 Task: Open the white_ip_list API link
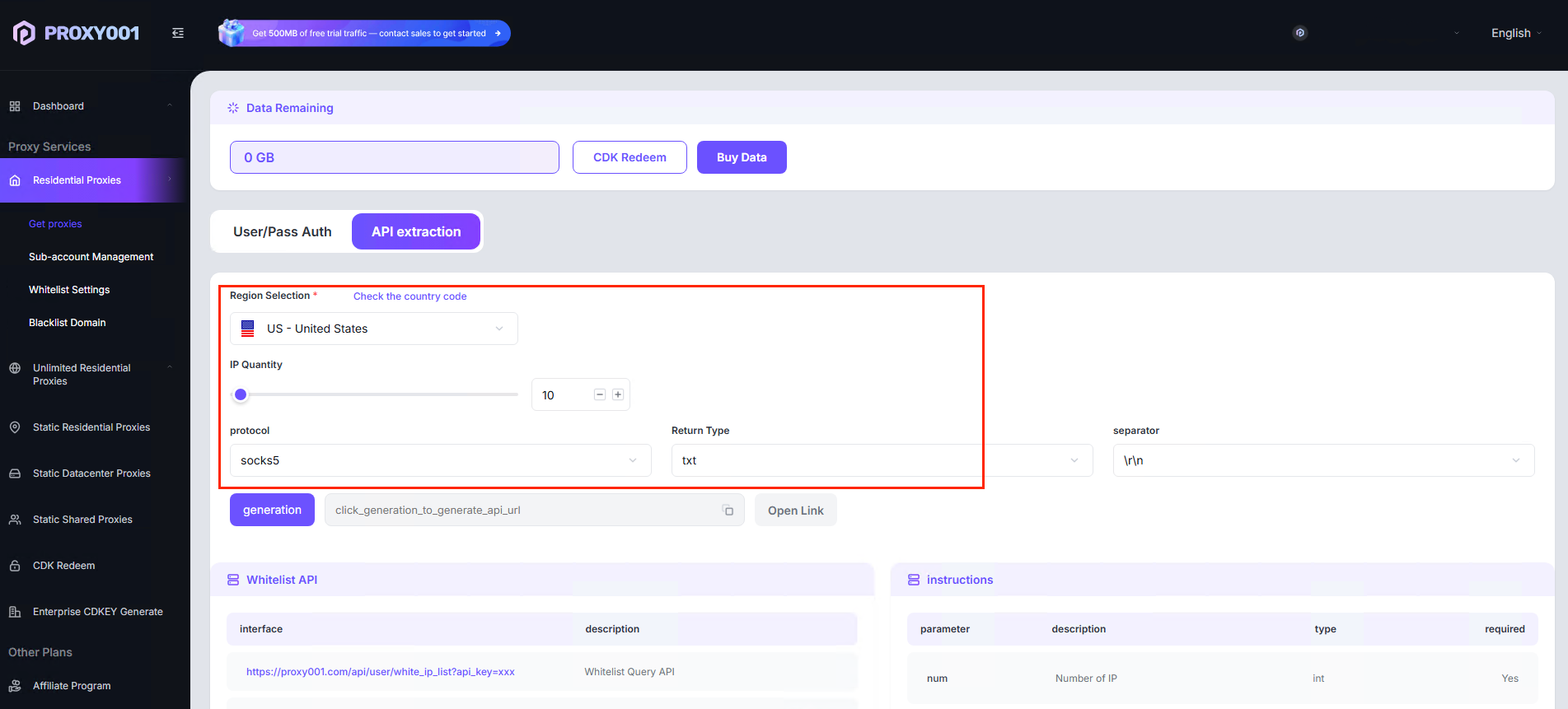pyautogui.click(x=381, y=672)
